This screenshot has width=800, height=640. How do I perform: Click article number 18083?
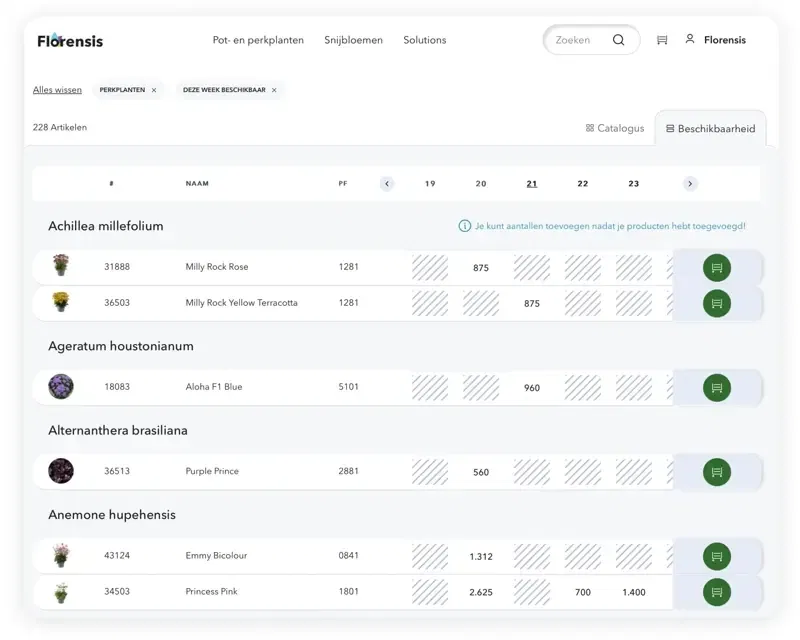(117, 387)
